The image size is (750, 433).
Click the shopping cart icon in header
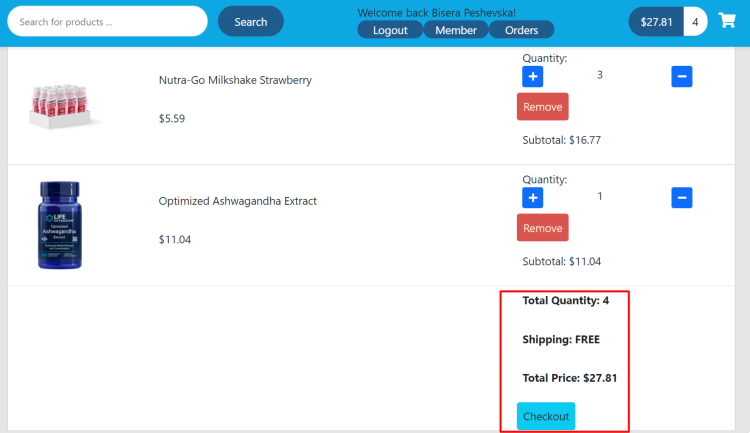tap(727, 21)
